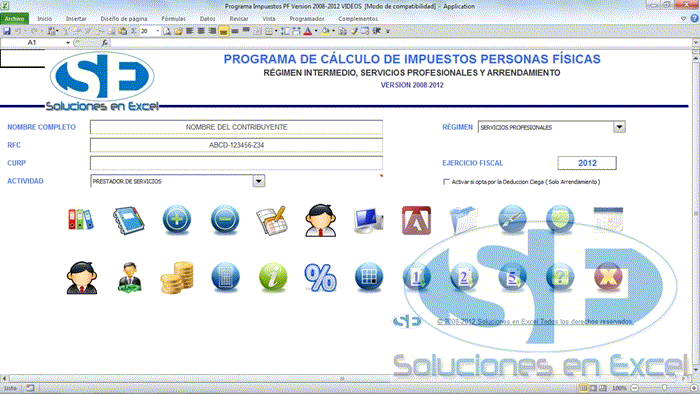Click the man in white shirt icon

[x=321, y=220]
